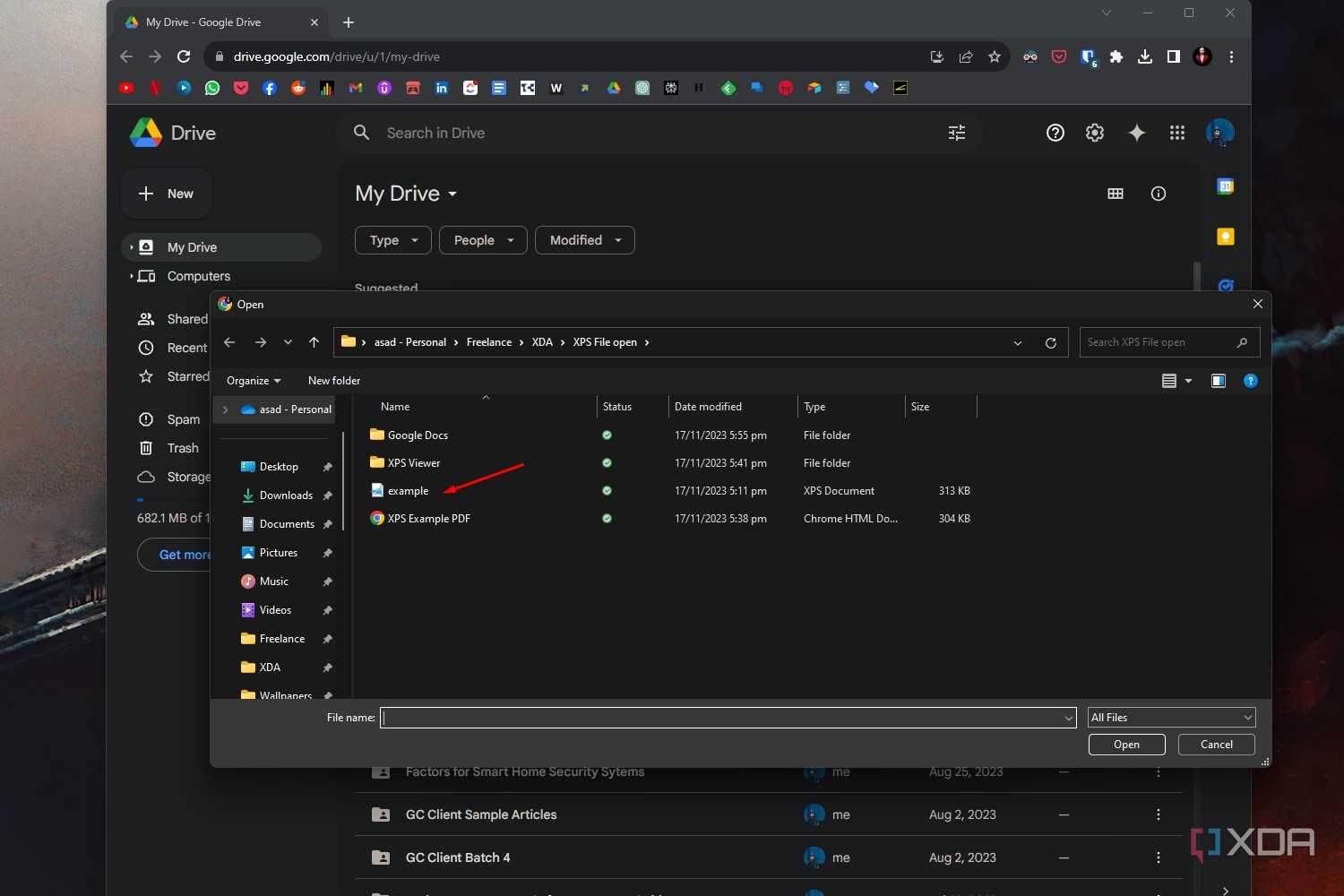Screen dimensions: 1344x896
Task: Show Drive details info panel
Action: tap(1159, 194)
